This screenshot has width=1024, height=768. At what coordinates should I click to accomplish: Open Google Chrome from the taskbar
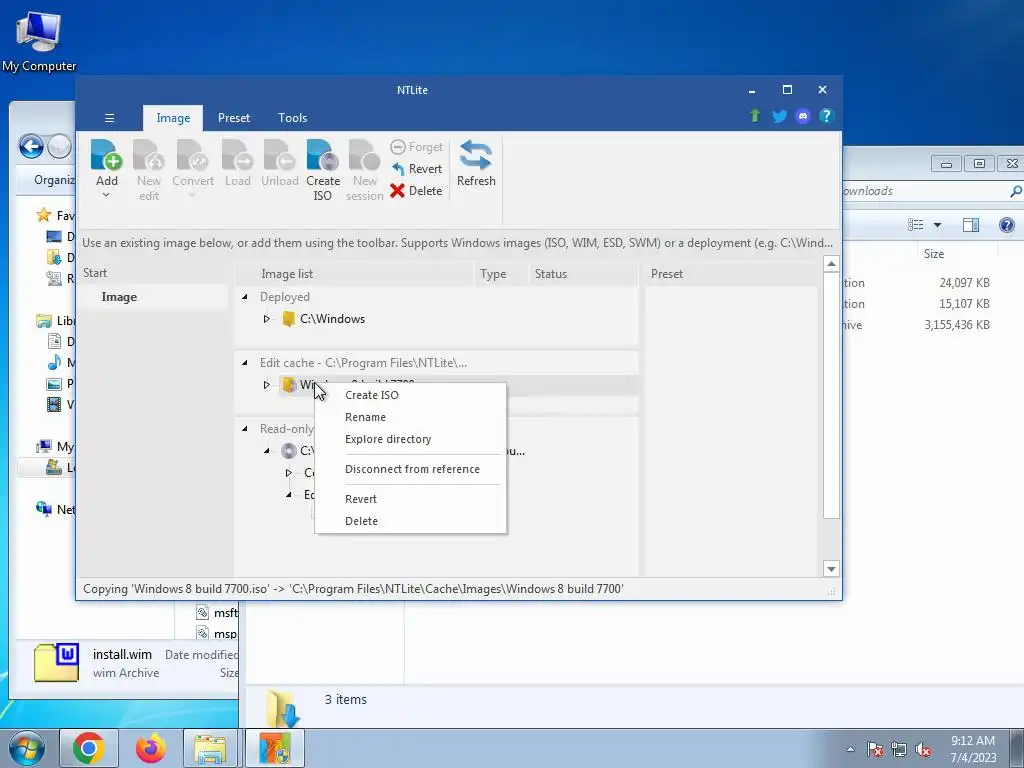[89, 748]
